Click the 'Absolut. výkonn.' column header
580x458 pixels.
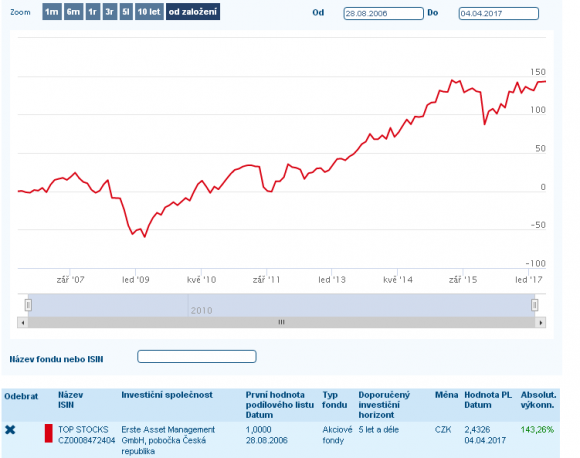[x=538, y=400]
